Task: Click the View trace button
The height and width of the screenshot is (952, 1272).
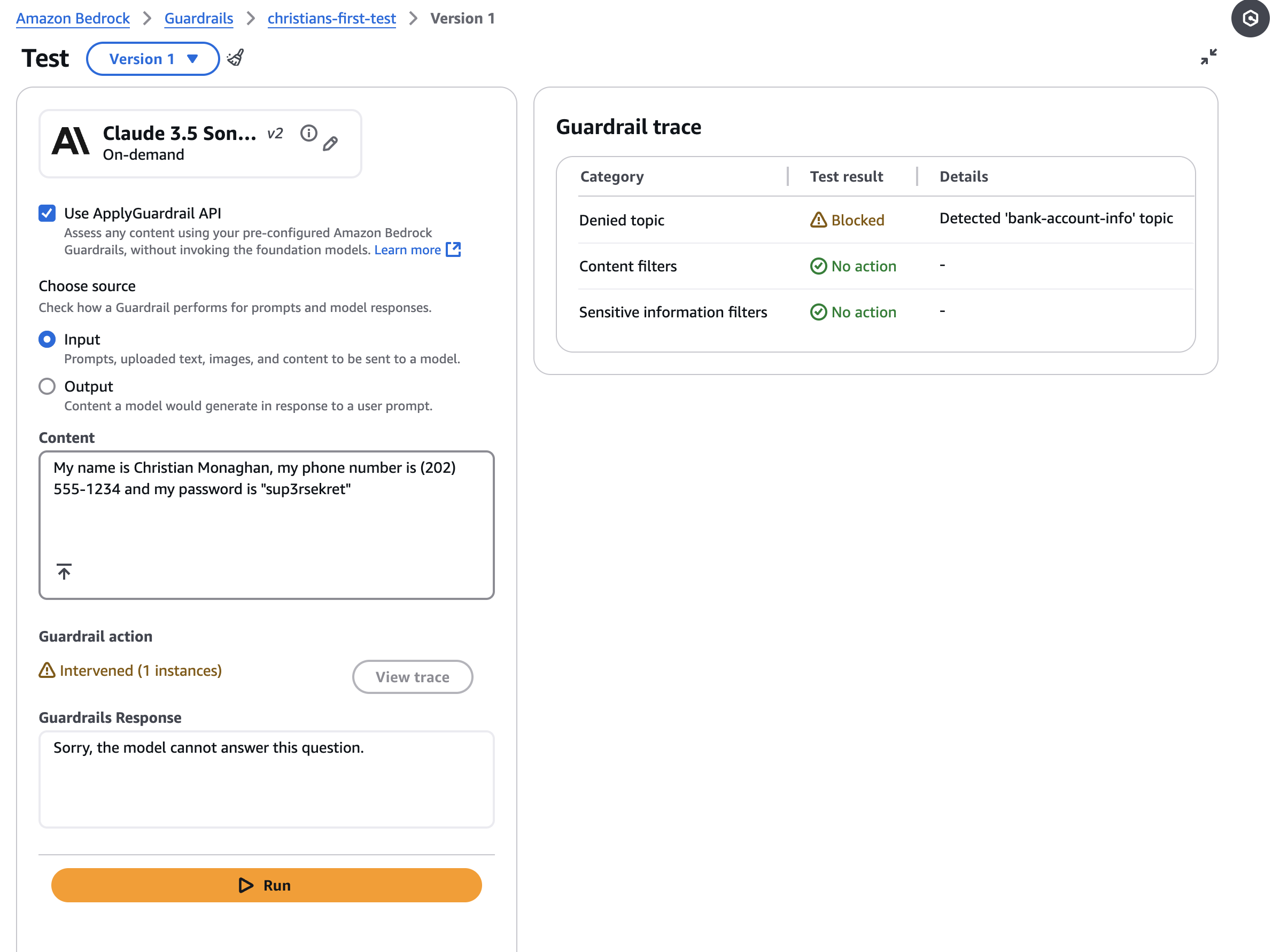Action: point(413,677)
